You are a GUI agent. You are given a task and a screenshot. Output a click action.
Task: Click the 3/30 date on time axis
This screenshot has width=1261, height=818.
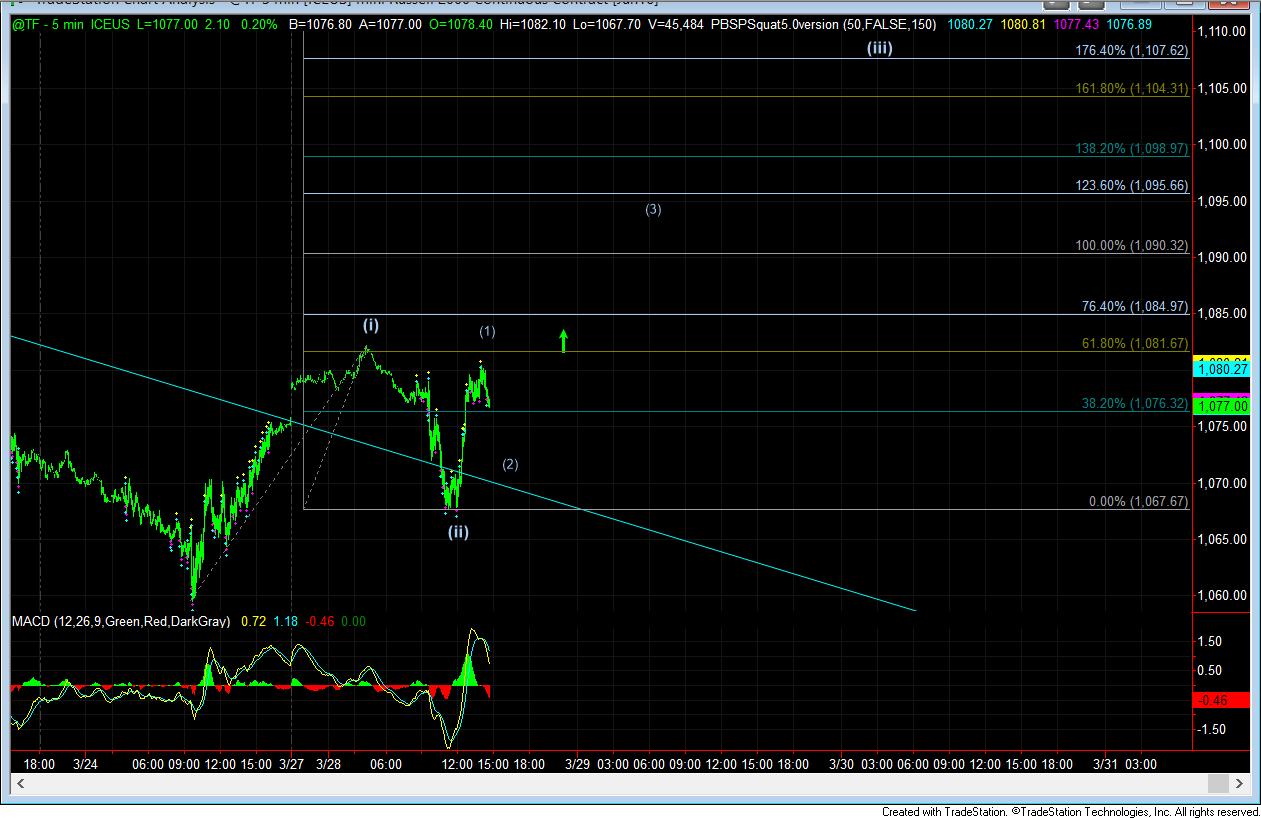(842, 764)
